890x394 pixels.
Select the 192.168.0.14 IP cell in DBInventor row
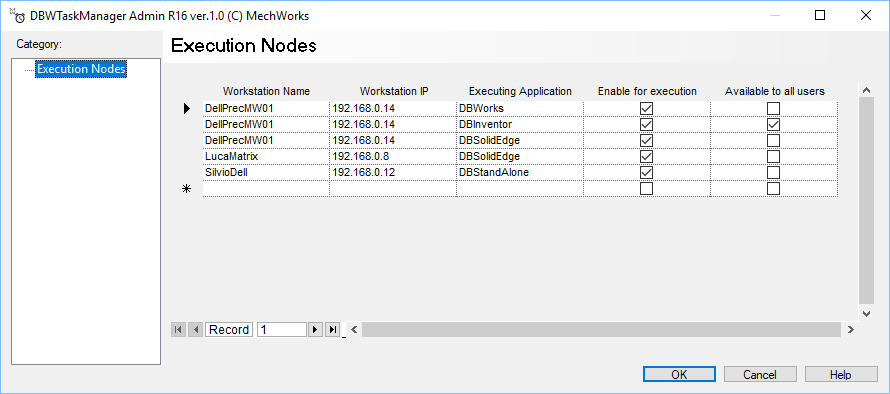pos(393,124)
